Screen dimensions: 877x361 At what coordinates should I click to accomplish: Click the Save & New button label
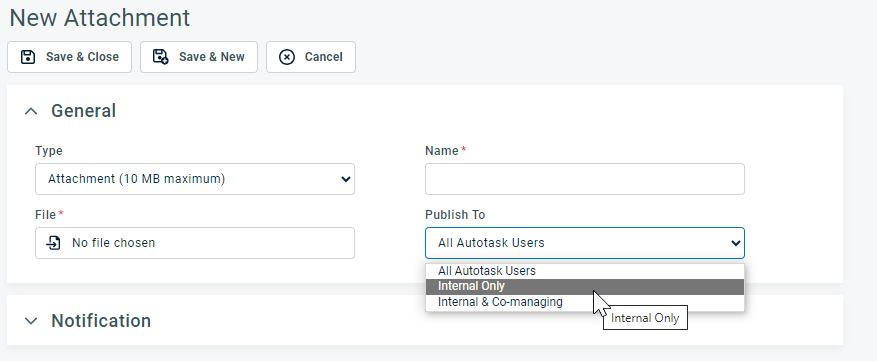click(x=211, y=57)
